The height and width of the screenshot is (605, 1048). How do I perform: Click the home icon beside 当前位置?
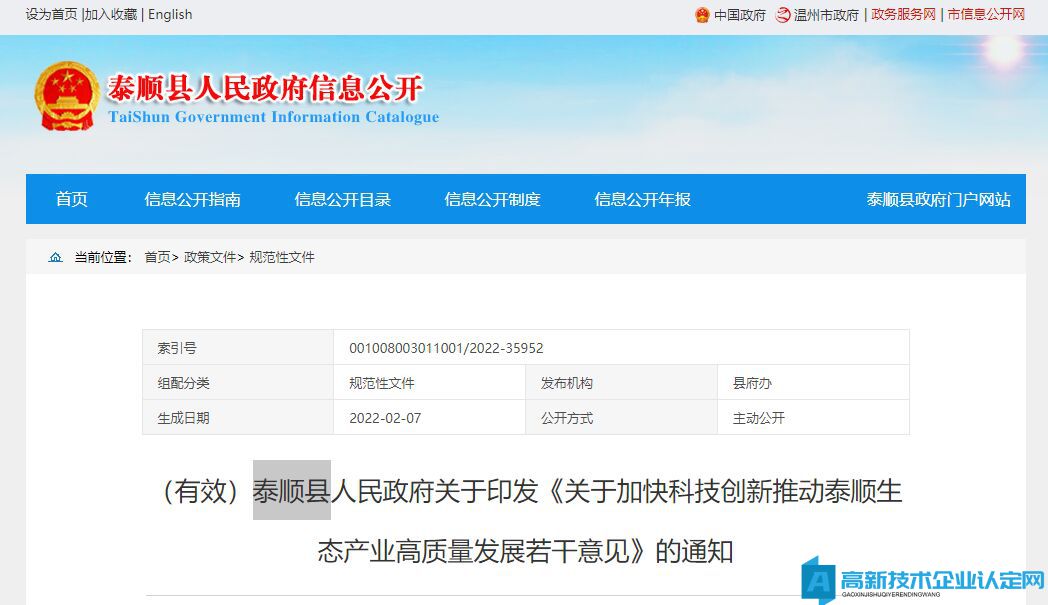tap(55, 258)
